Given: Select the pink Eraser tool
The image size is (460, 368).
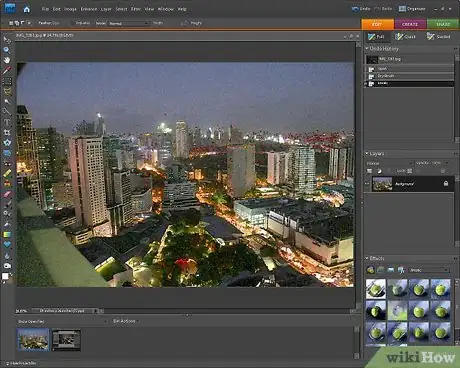Looking at the screenshot, I should tap(7, 194).
